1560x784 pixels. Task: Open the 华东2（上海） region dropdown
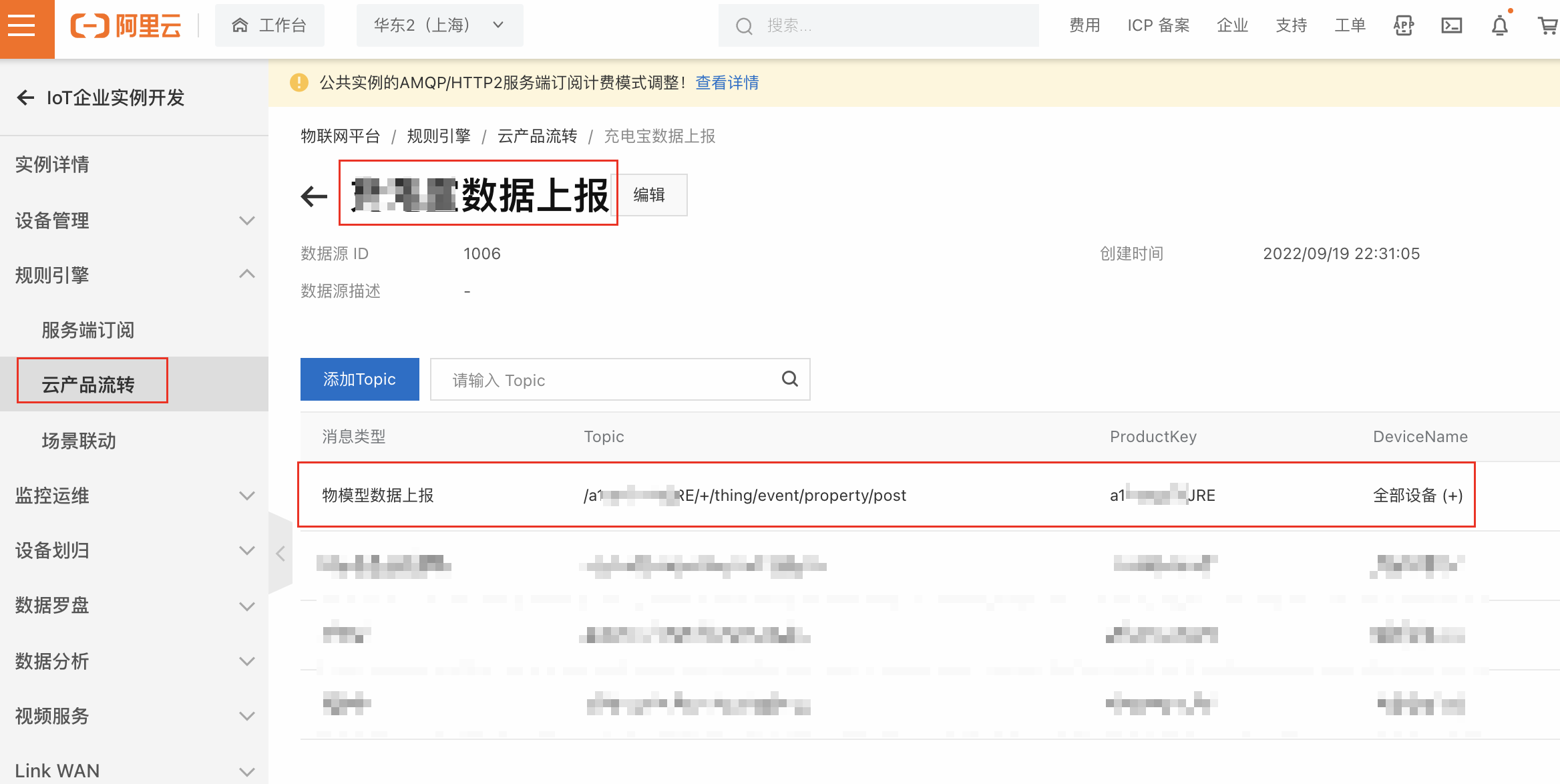point(439,26)
